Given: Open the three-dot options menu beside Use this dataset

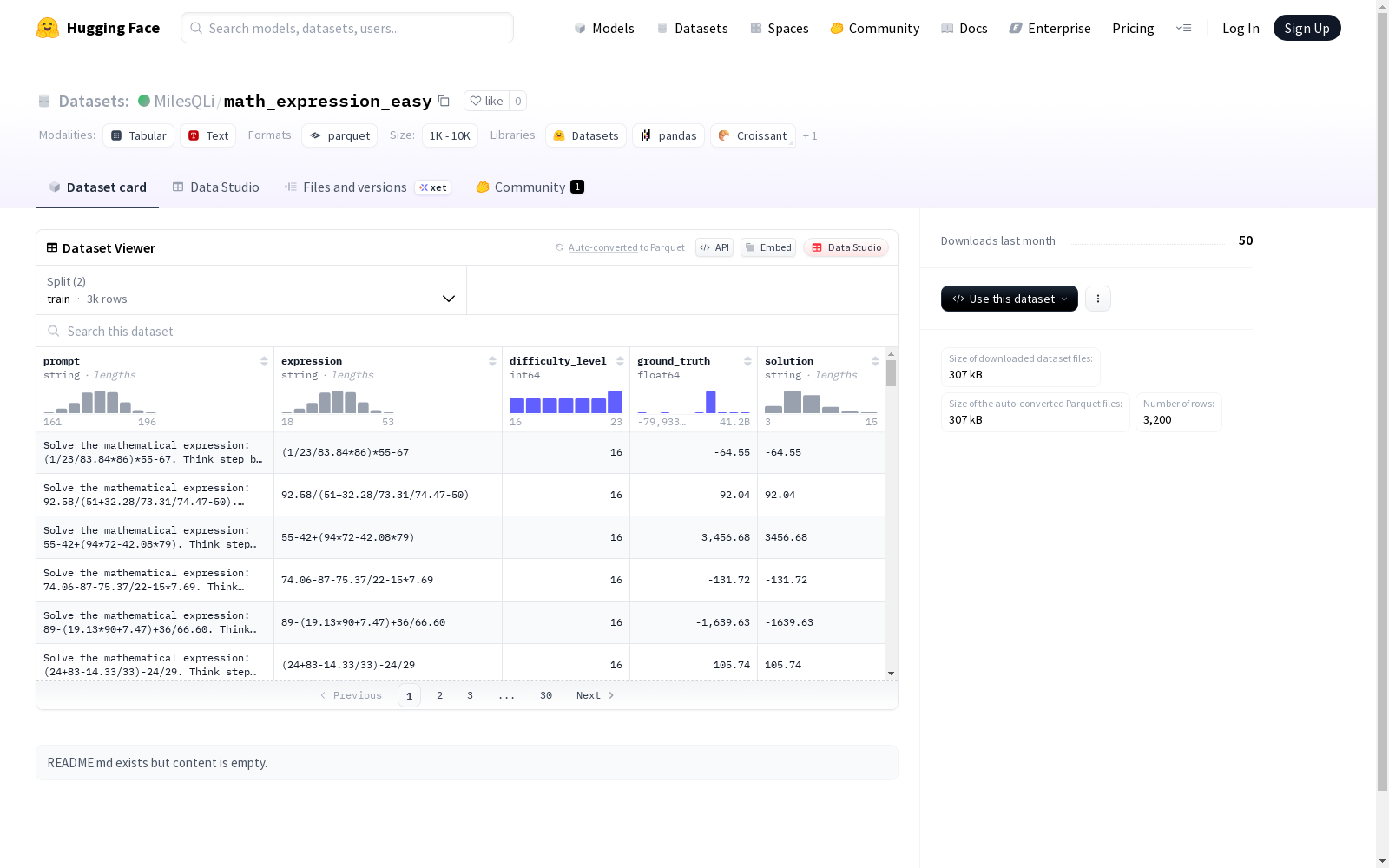Looking at the screenshot, I should [x=1098, y=299].
